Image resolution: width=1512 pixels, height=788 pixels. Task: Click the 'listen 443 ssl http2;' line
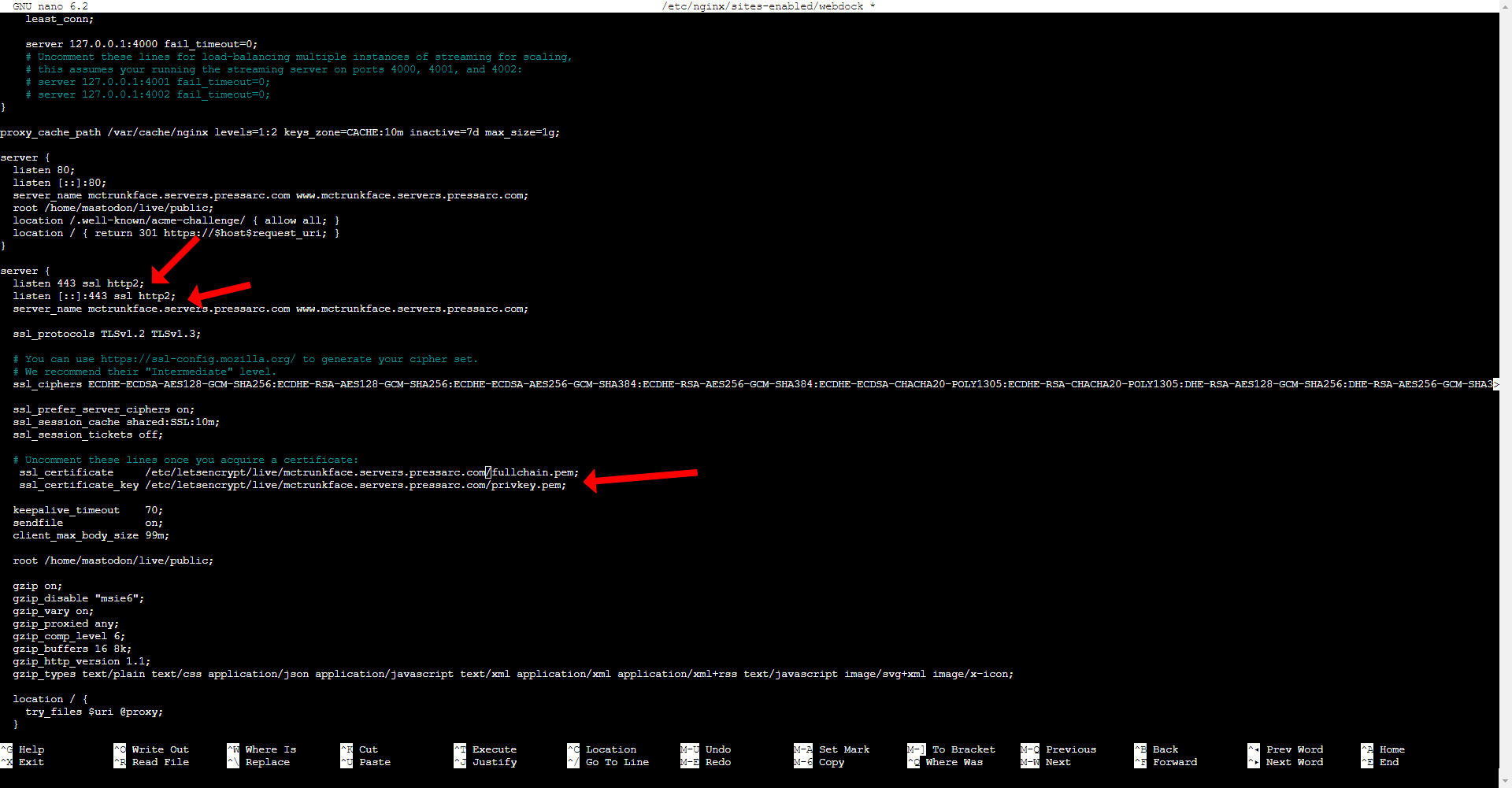79,283
